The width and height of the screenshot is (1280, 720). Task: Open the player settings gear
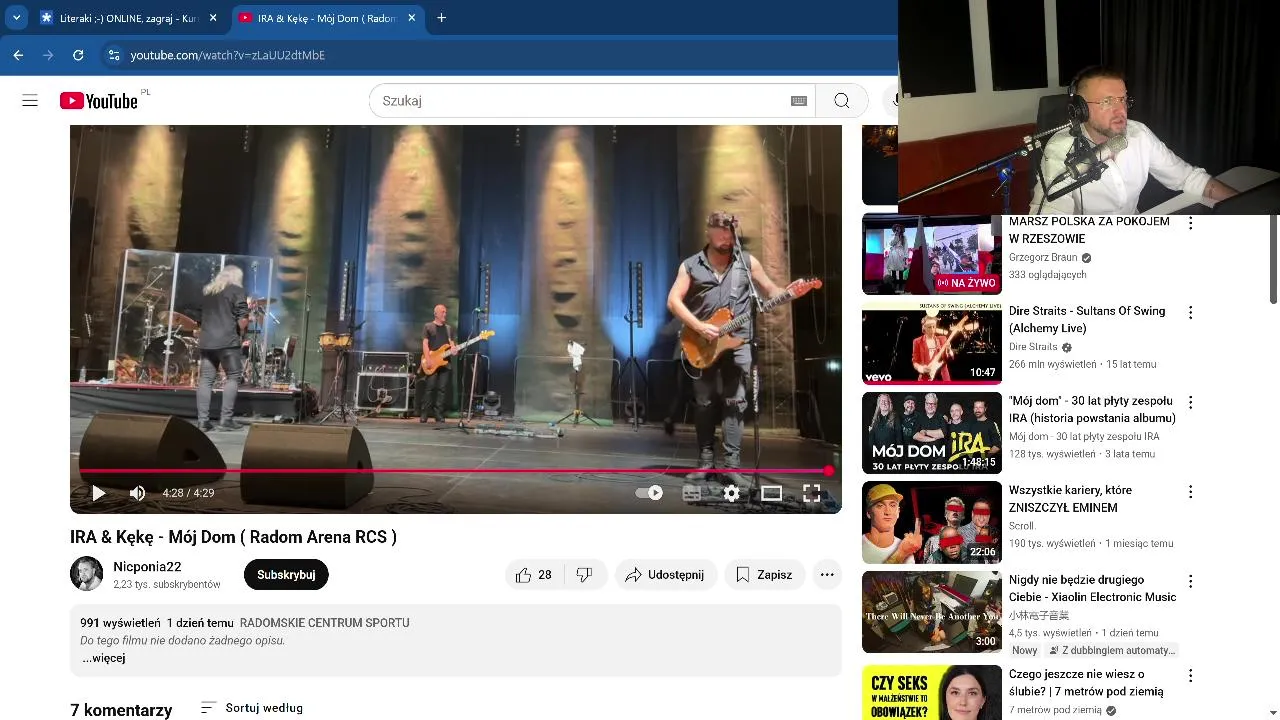[x=731, y=493]
